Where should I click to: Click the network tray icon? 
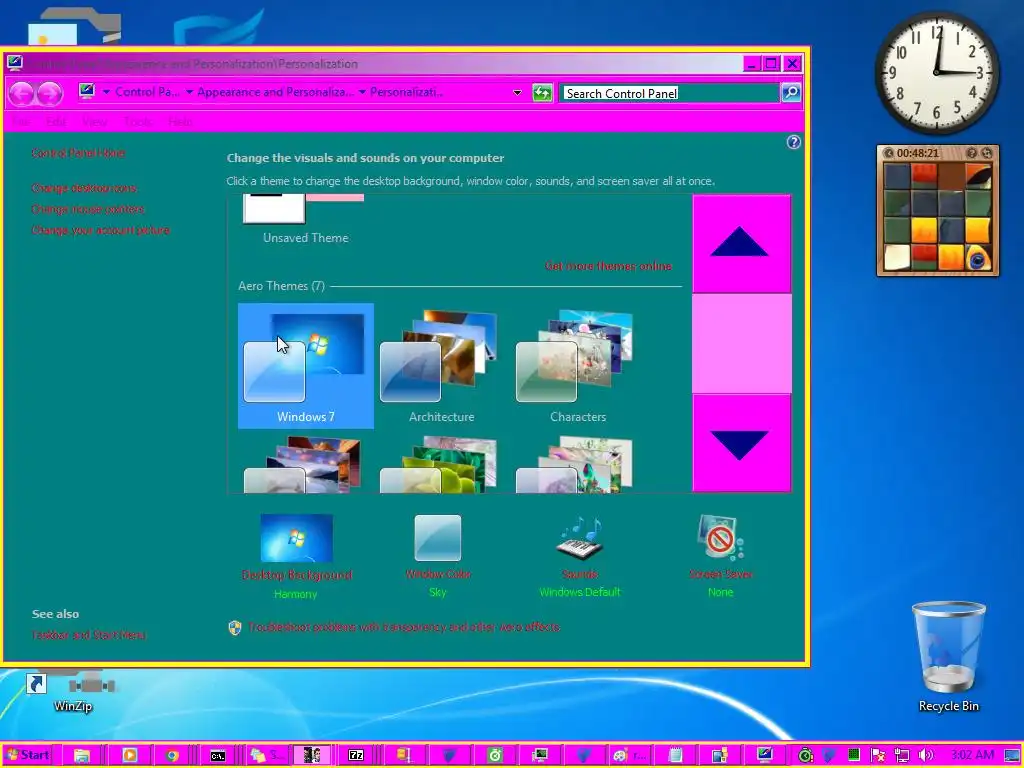901,756
